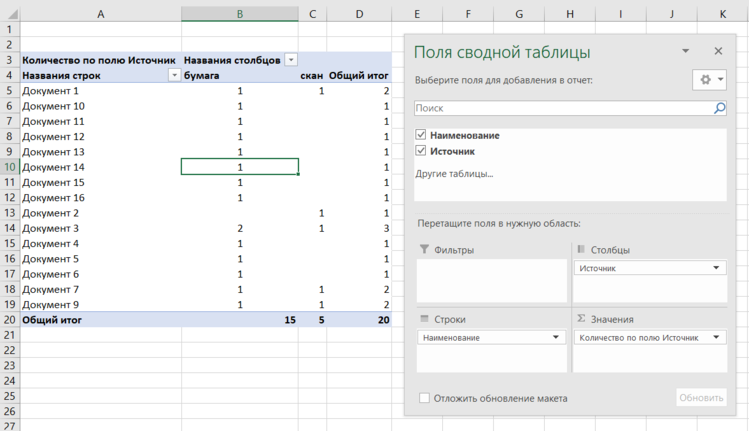Image resolution: width=749 pixels, height=431 pixels.
Task: Click grand total value 20
Action: pyautogui.click(x=359, y=320)
